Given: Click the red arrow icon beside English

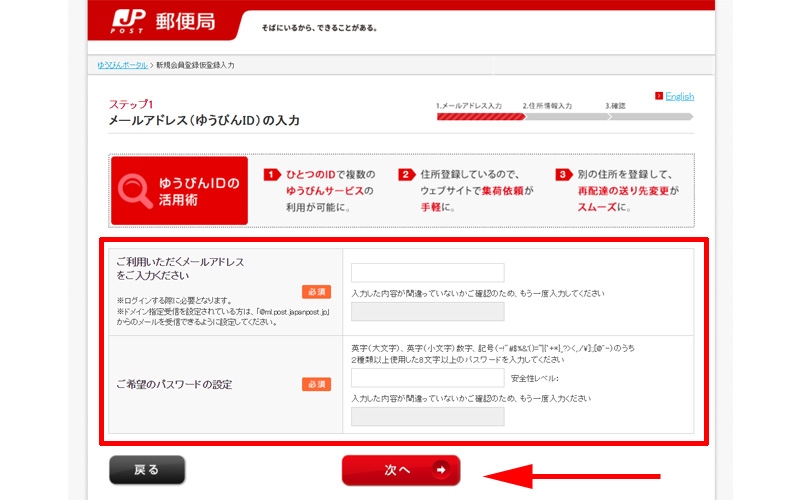Looking at the screenshot, I should tap(659, 96).
